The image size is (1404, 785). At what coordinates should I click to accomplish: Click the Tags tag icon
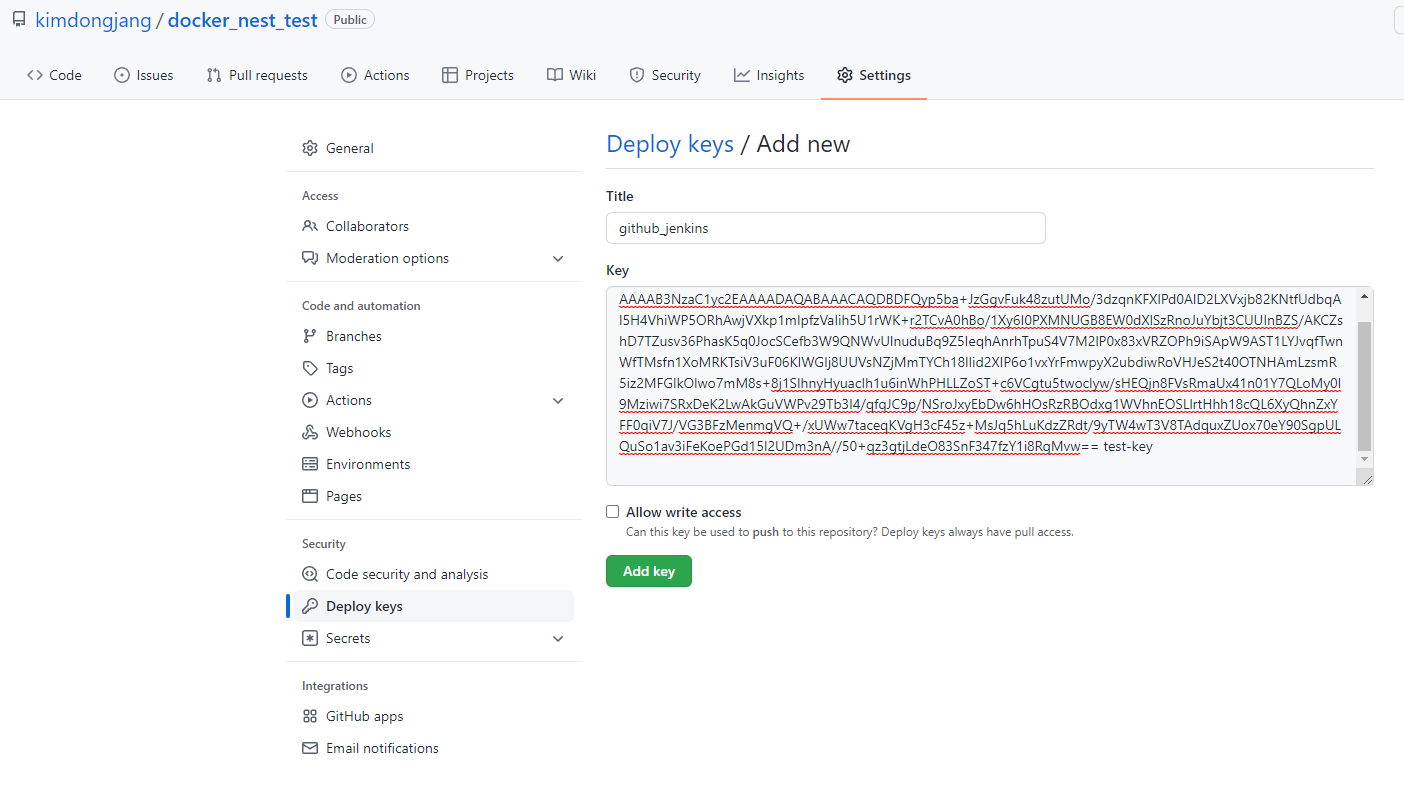[x=310, y=368]
